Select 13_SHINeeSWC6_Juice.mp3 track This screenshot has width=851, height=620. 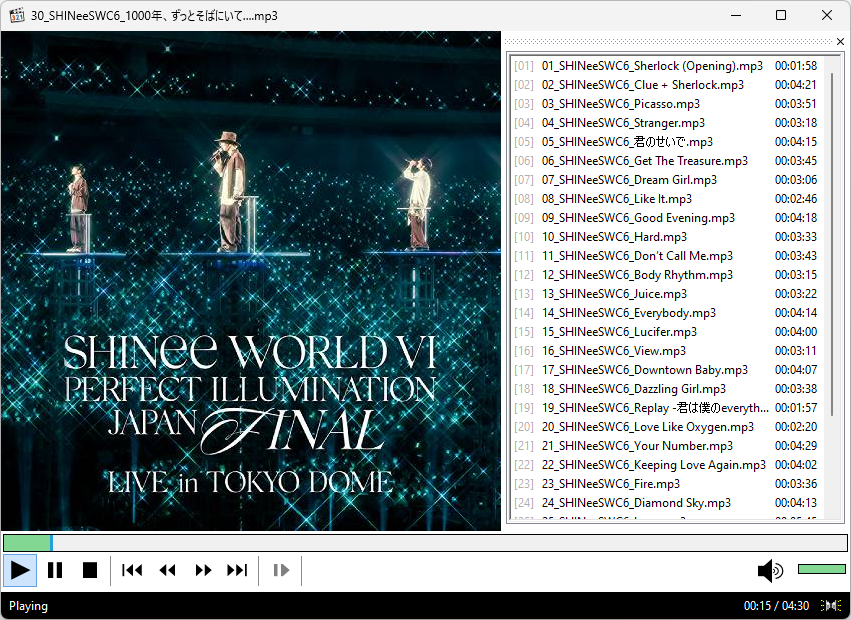coord(666,294)
